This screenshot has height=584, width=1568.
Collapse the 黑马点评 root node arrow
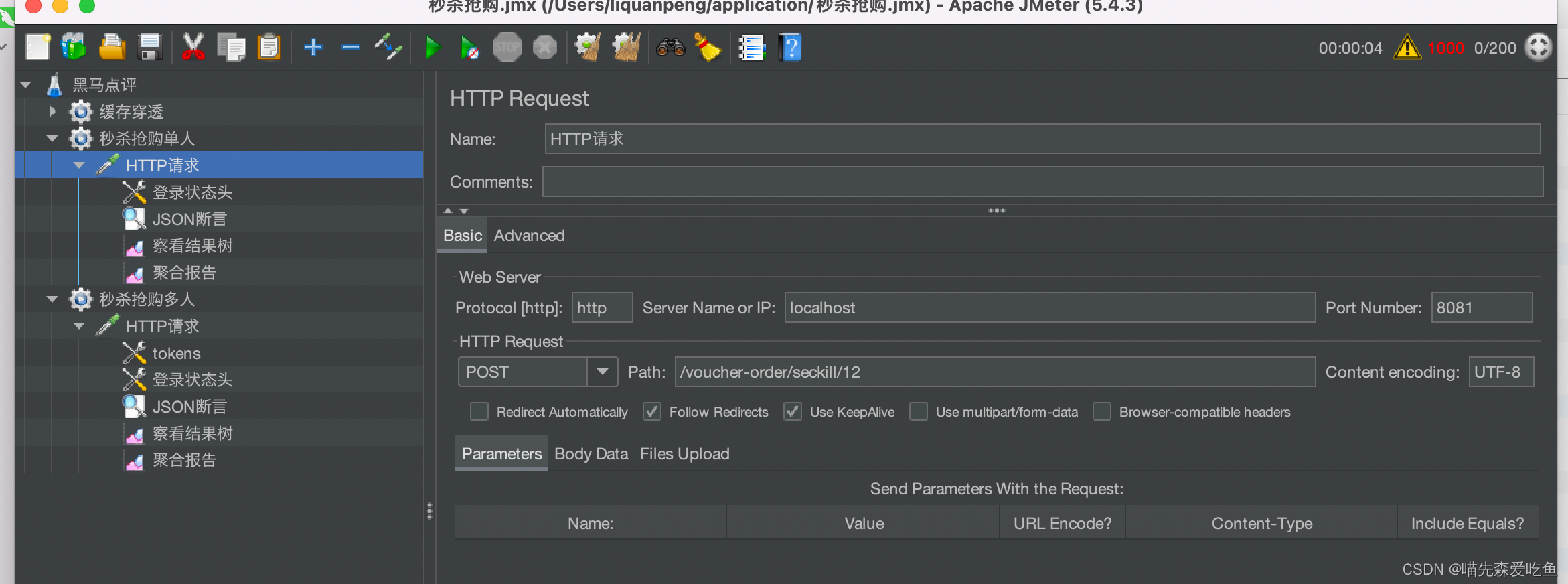click(26, 85)
